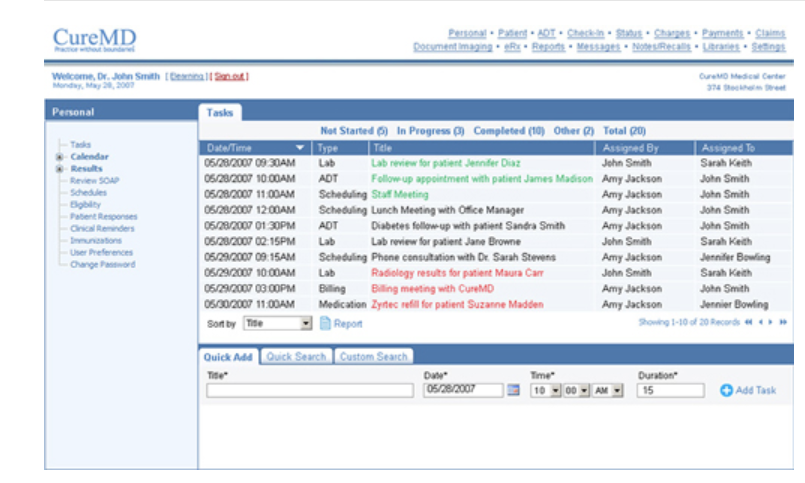Image resolution: width=805 pixels, height=483 pixels.
Task: Click the Add Task plus icon
Action: tap(726, 391)
